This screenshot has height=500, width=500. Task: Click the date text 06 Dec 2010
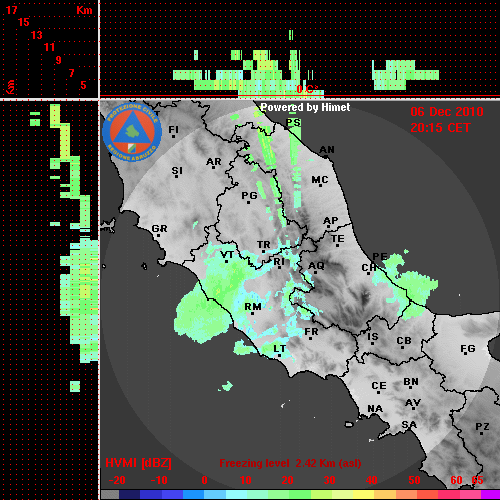point(447,112)
